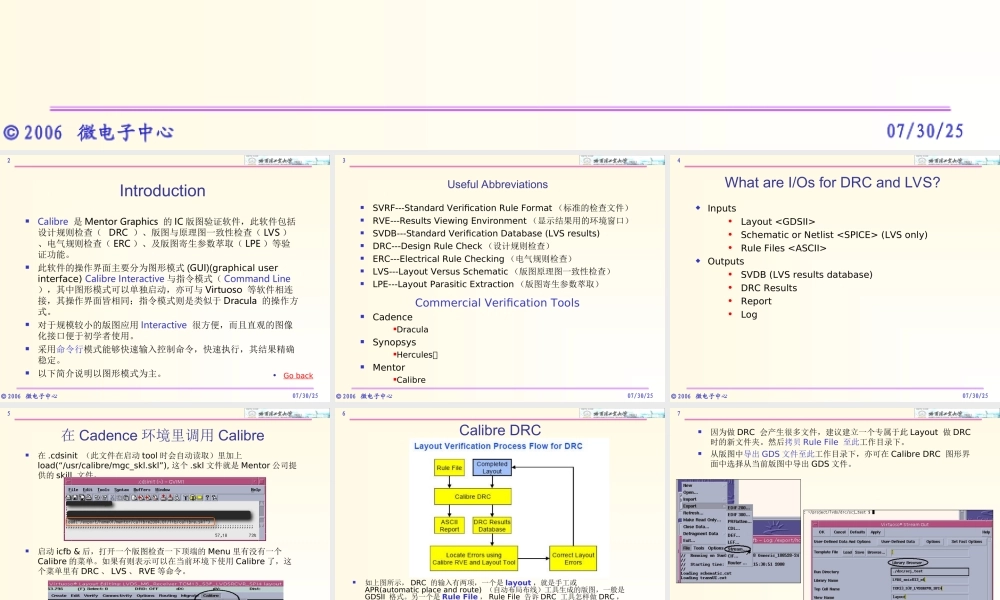Click the blue Command Line text in Introduction
Screen dimensions: 1000x600
click(x=257, y=279)
